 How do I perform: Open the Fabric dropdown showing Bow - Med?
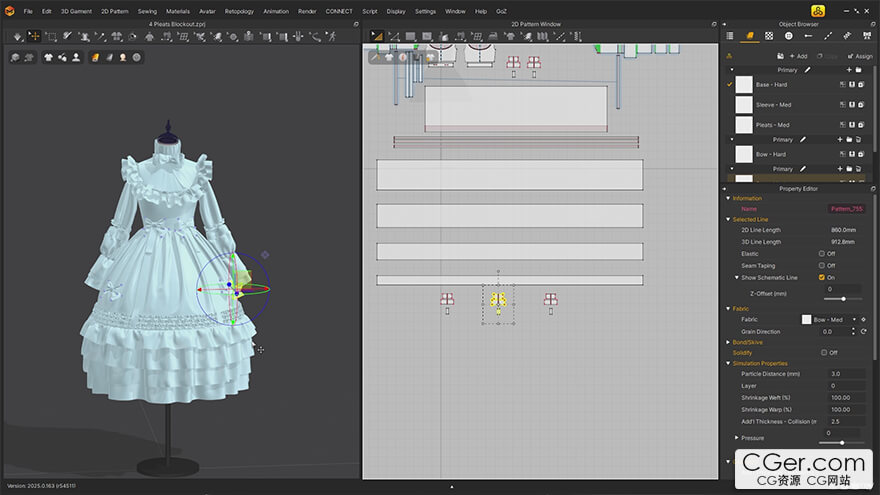point(828,319)
